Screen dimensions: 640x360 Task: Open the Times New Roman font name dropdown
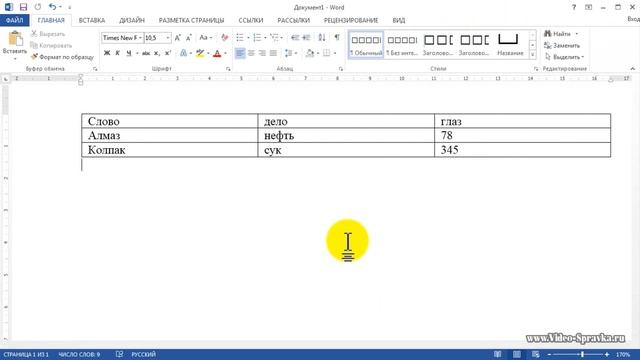click(140, 38)
